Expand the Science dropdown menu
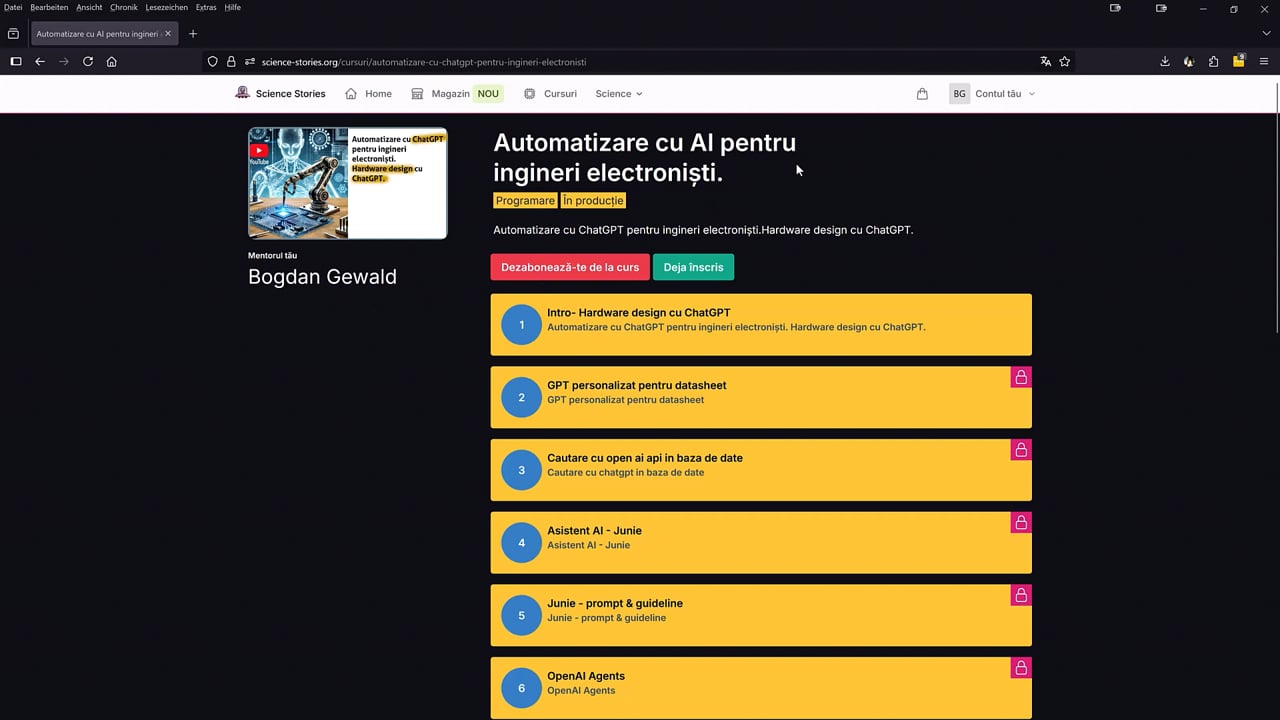The image size is (1280, 720). pos(619,94)
